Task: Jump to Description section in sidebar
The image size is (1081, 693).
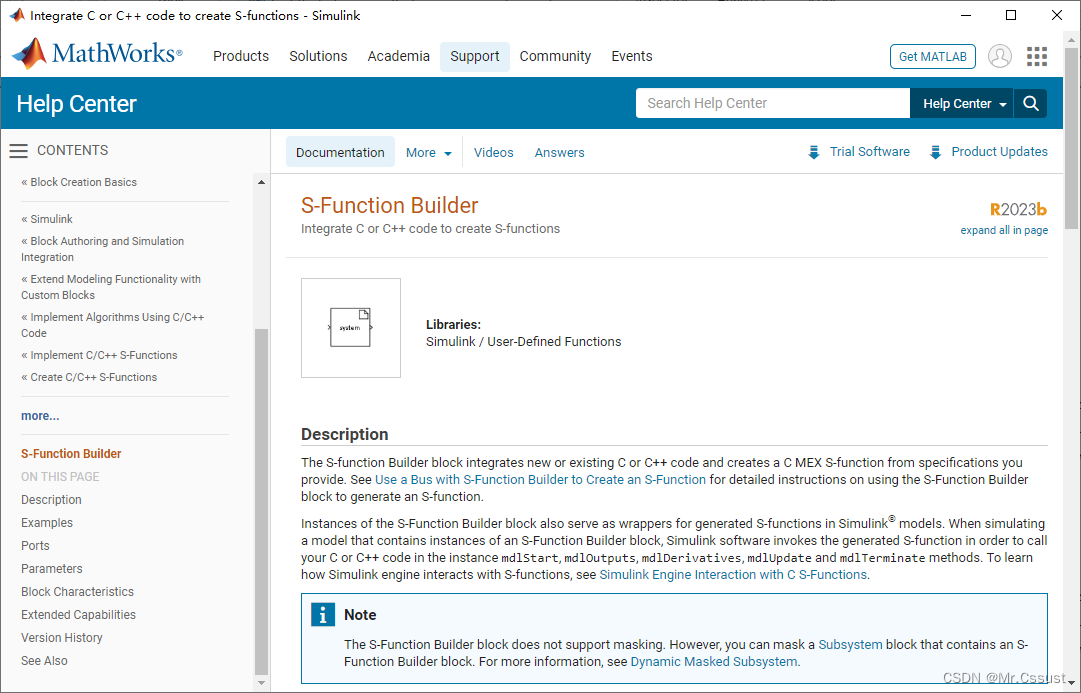Action: (x=51, y=500)
